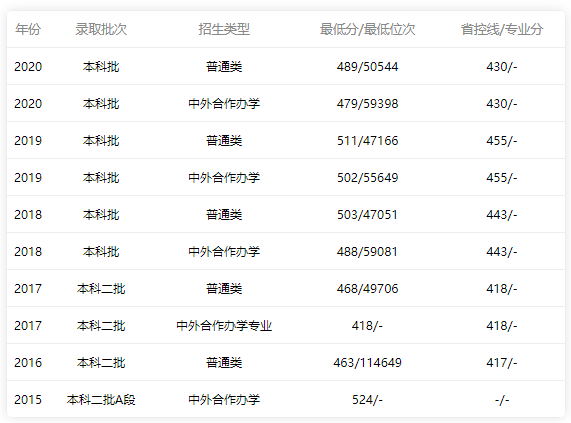
Task: Click the 最低分/最低位次 column header
Action: pyautogui.click(x=367, y=29)
